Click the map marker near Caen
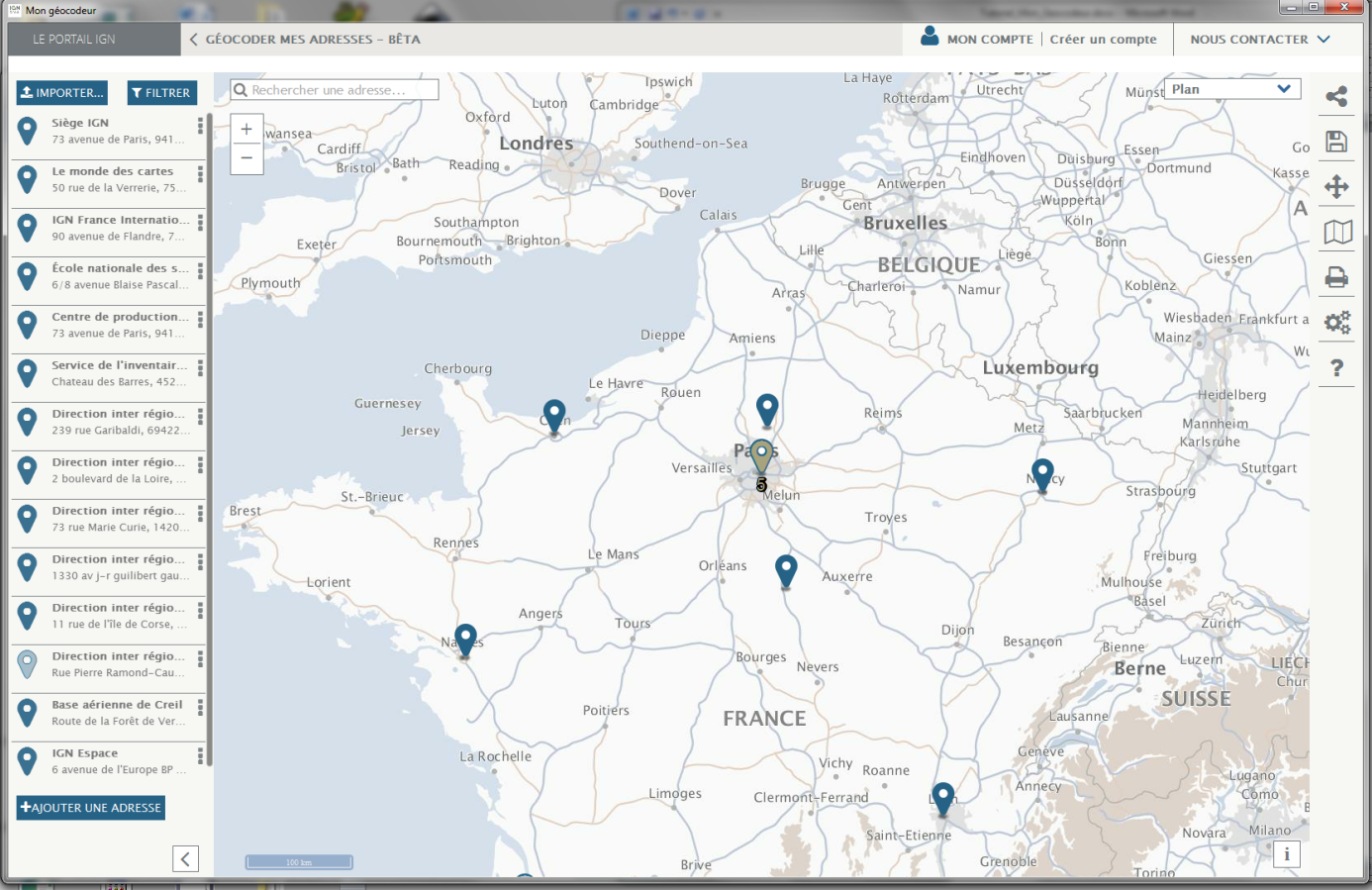This screenshot has width=1372, height=890. pyautogui.click(x=554, y=416)
